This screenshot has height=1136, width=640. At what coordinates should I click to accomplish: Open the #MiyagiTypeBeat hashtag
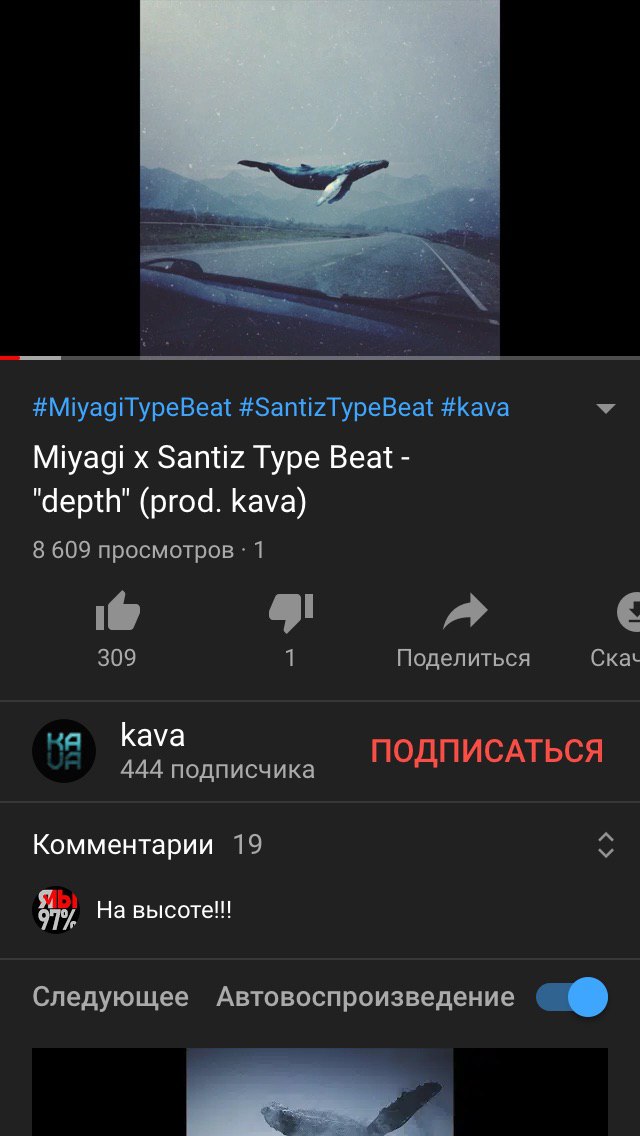pos(132,407)
